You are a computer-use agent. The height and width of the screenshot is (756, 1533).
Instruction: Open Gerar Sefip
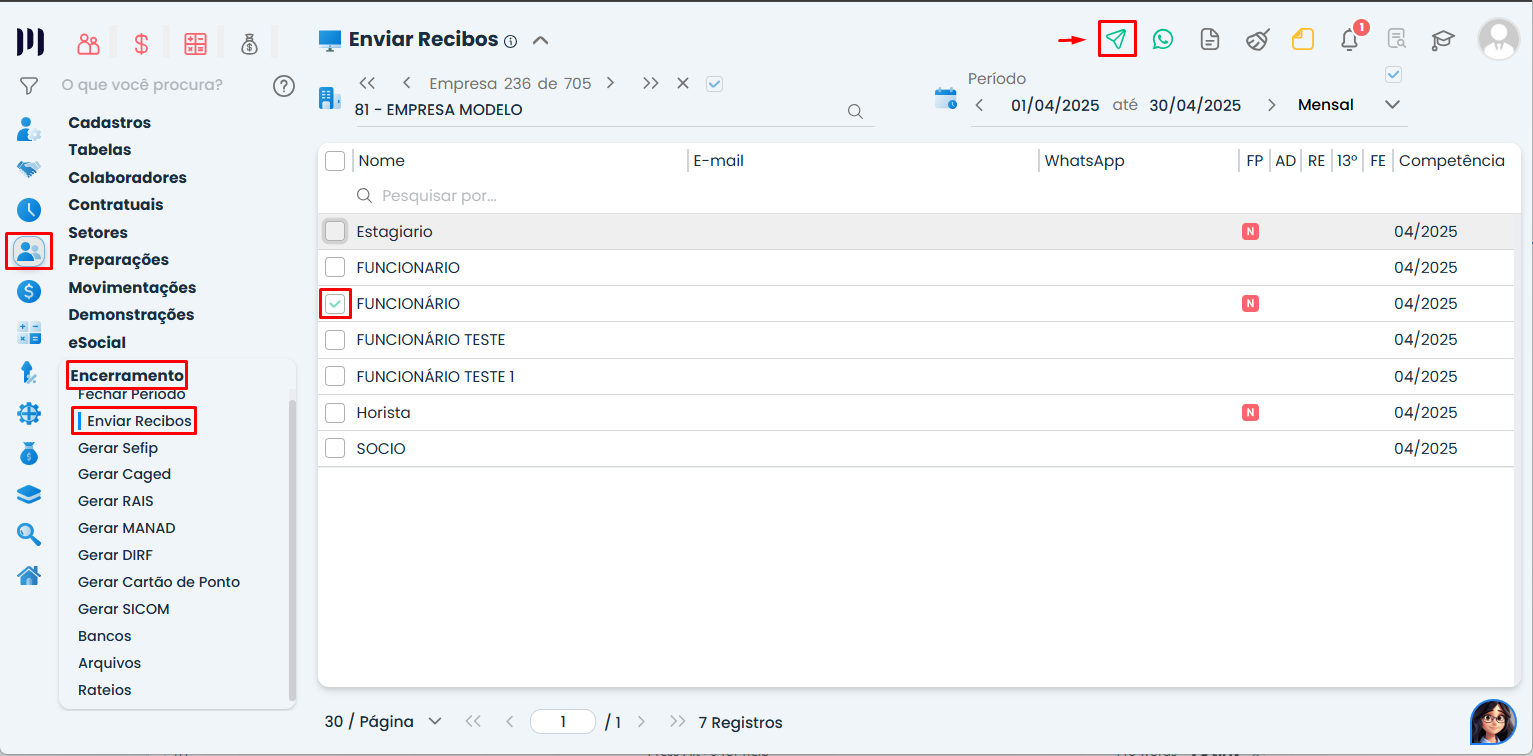point(118,448)
